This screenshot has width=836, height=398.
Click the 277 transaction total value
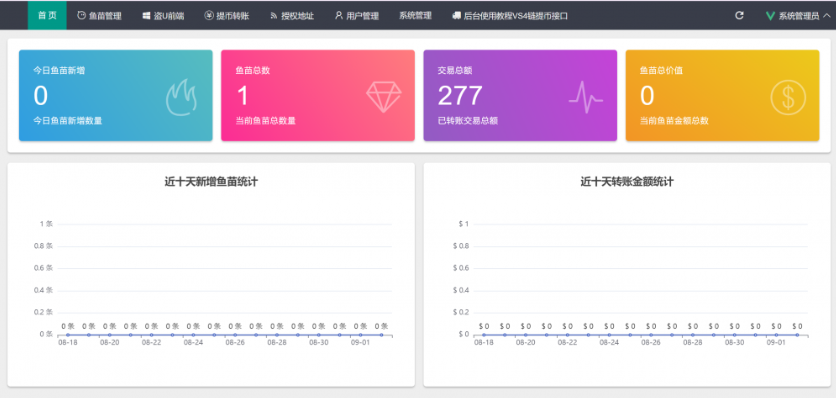460,96
